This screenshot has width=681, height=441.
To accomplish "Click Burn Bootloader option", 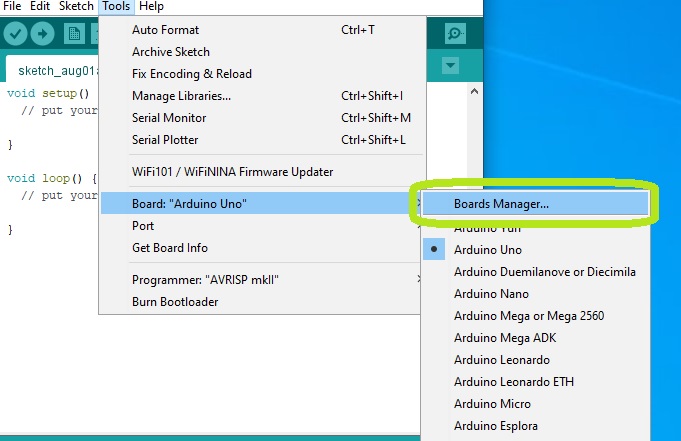I will (x=175, y=302).
